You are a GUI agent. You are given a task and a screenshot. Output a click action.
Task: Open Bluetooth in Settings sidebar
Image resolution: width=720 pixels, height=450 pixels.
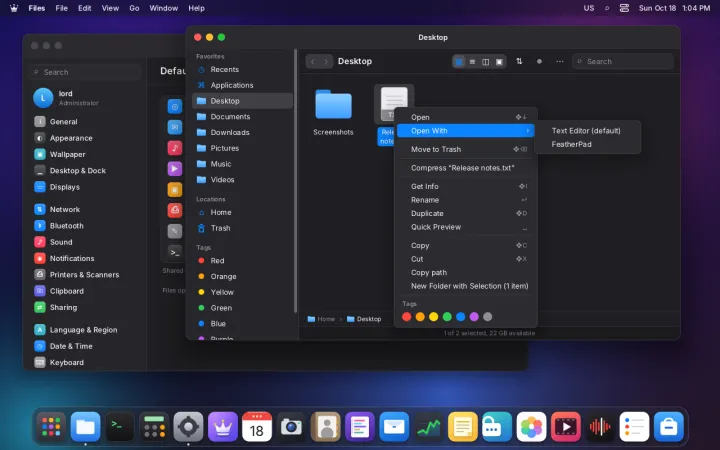(x=85, y=225)
